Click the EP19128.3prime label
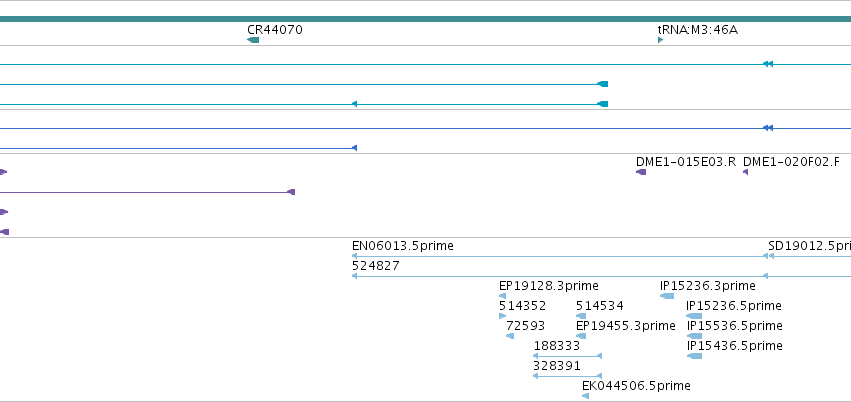851x402 pixels. click(x=549, y=286)
